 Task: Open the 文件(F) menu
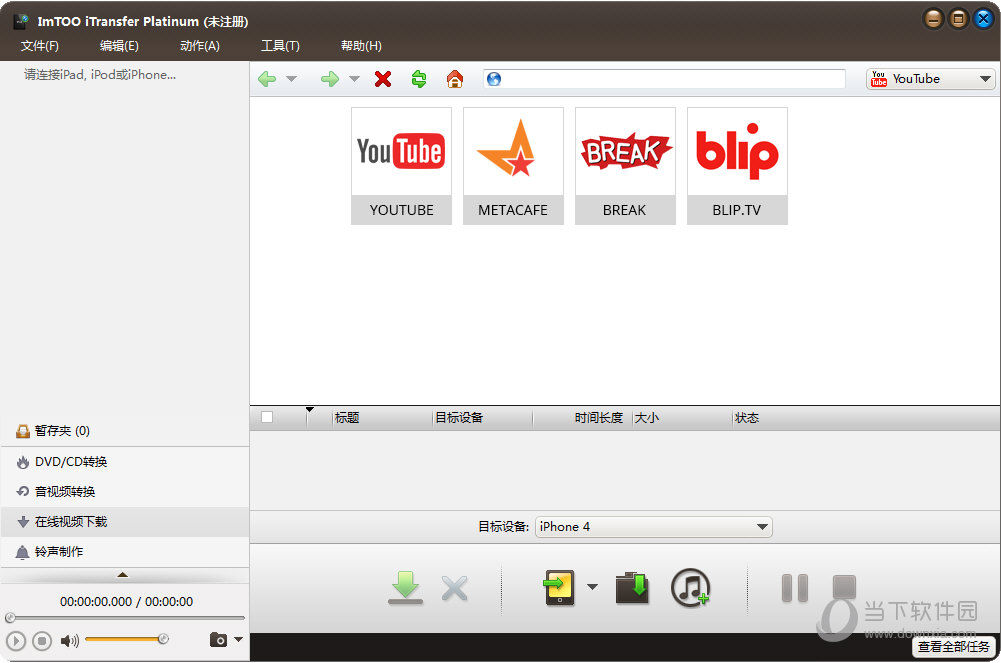pyautogui.click(x=40, y=46)
